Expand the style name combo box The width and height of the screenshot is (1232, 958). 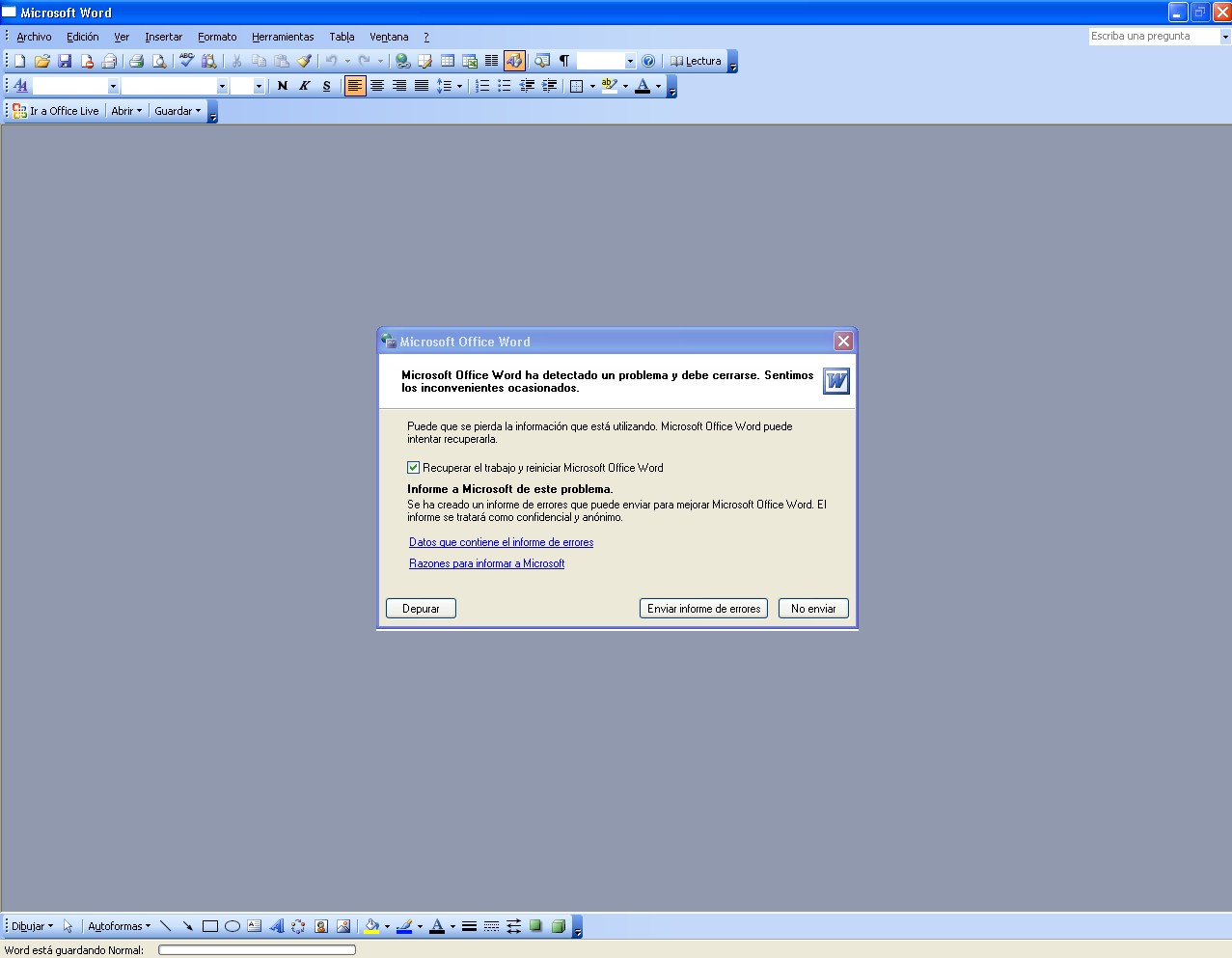(x=113, y=86)
